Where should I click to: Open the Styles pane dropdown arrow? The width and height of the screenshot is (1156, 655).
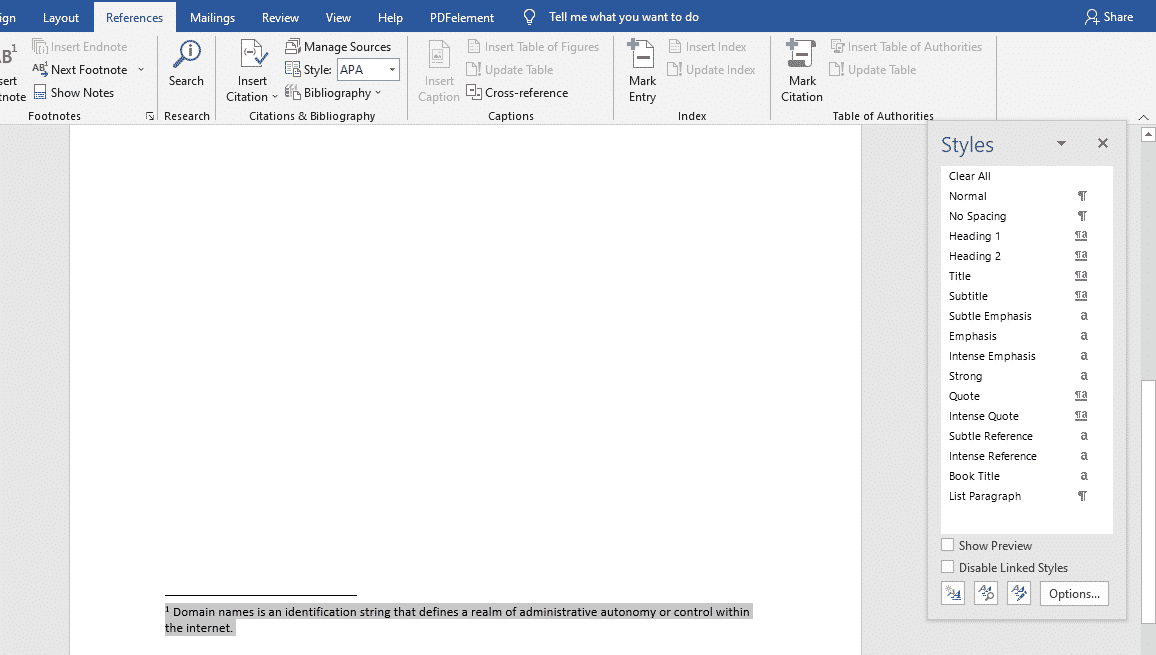point(1060,143)
